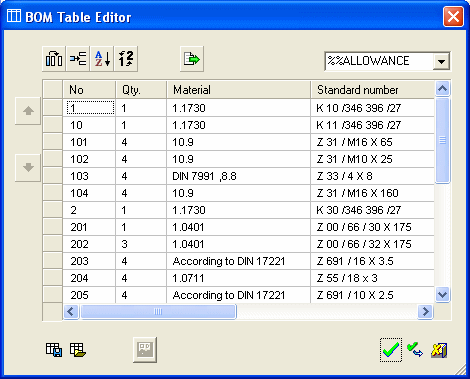
Task: Select the row header for item 10
Action: coord(53,125)
